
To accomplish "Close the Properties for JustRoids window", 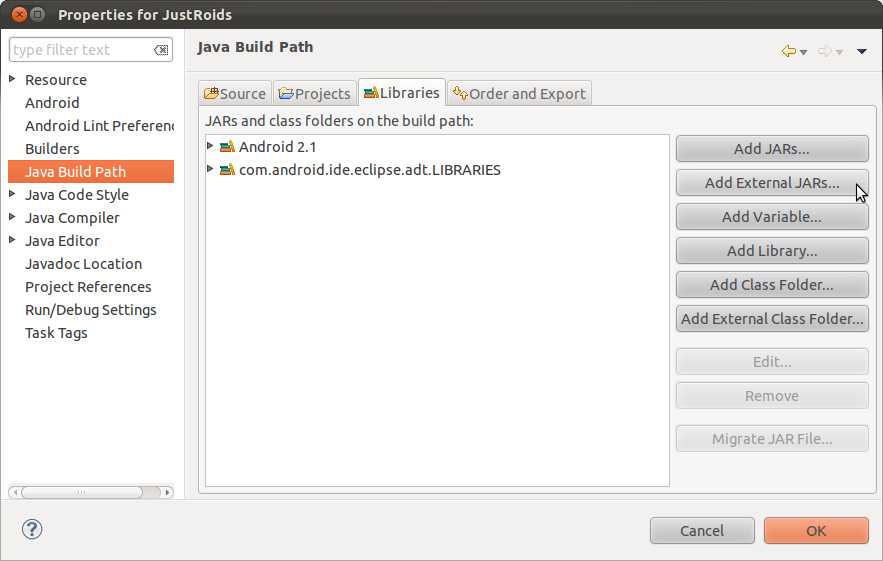I will pos(19,15).
